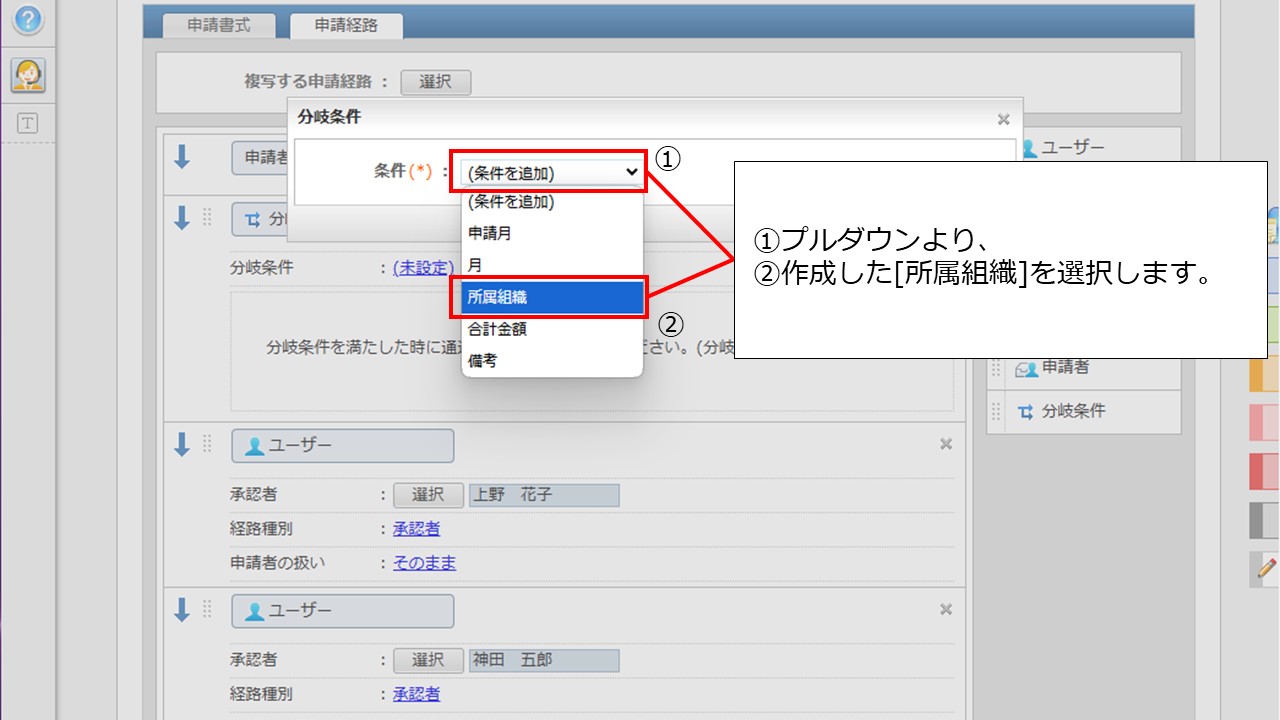Image resolution: width=1280 pixels, height=720 pixels.
Task: Open the 未設定 branch condition link
Action: (423, 268)
